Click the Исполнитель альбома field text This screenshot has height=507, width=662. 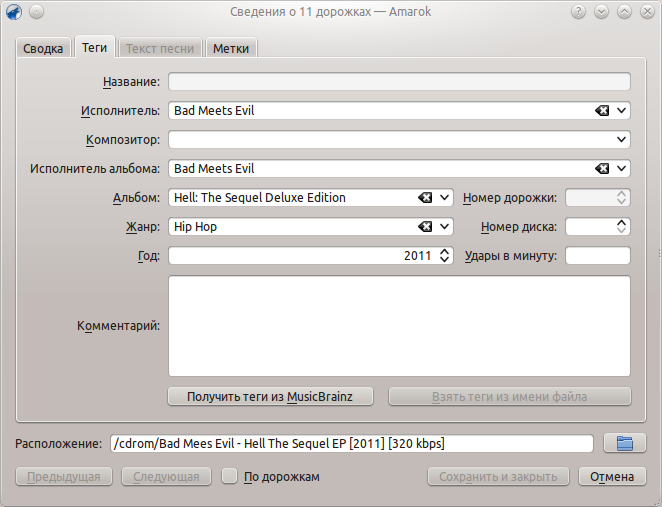coord(214,168)
